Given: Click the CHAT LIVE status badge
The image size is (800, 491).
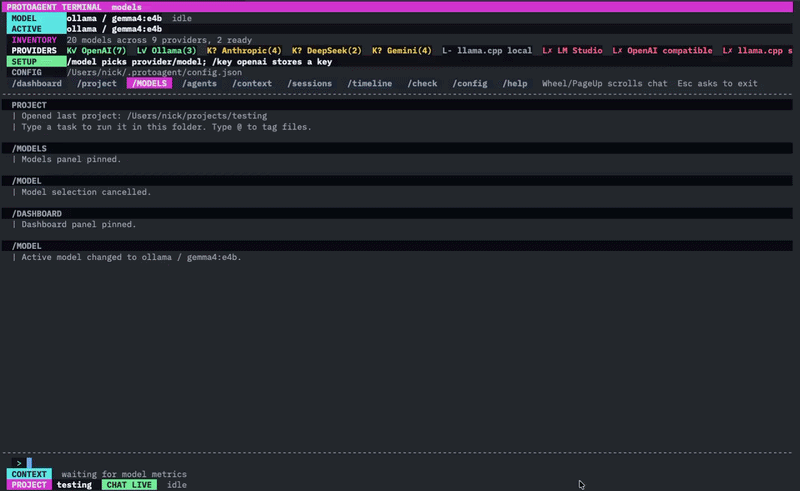Looking at the screenshot, I should coord(129,485).
